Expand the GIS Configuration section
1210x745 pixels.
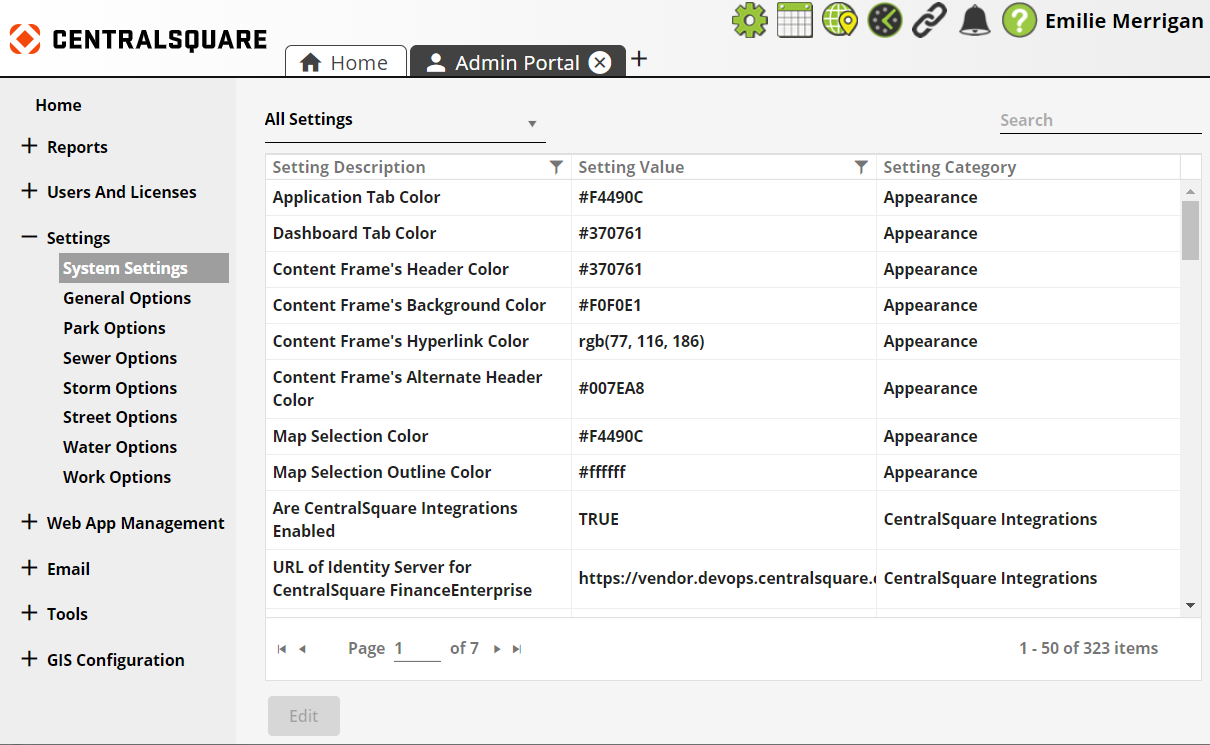29,659
